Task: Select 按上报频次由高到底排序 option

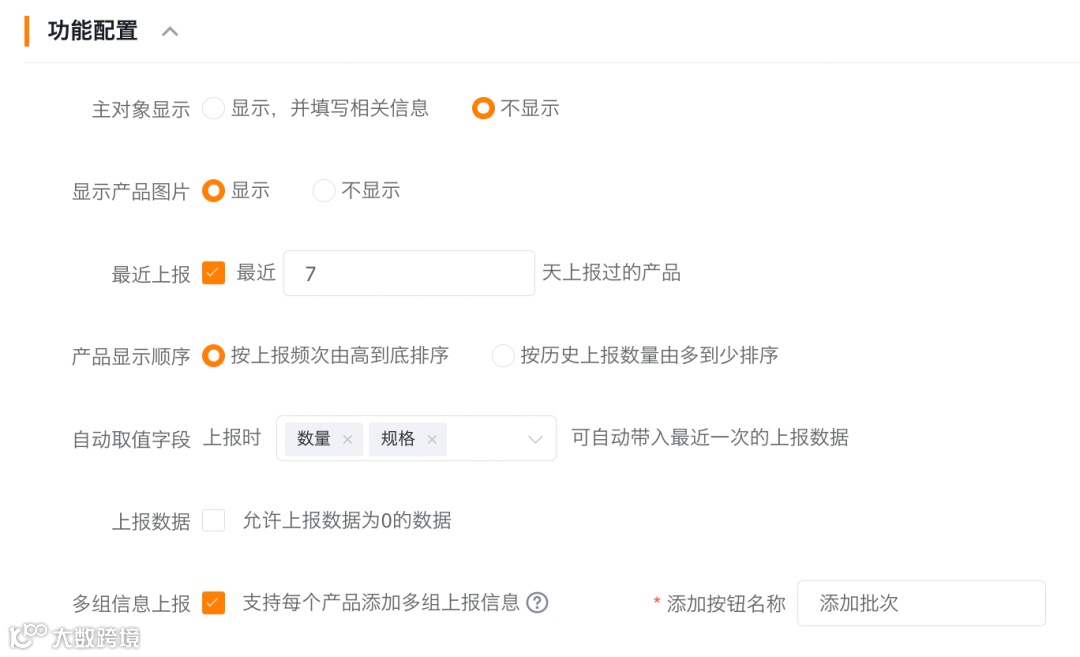Action: (214, 355)
